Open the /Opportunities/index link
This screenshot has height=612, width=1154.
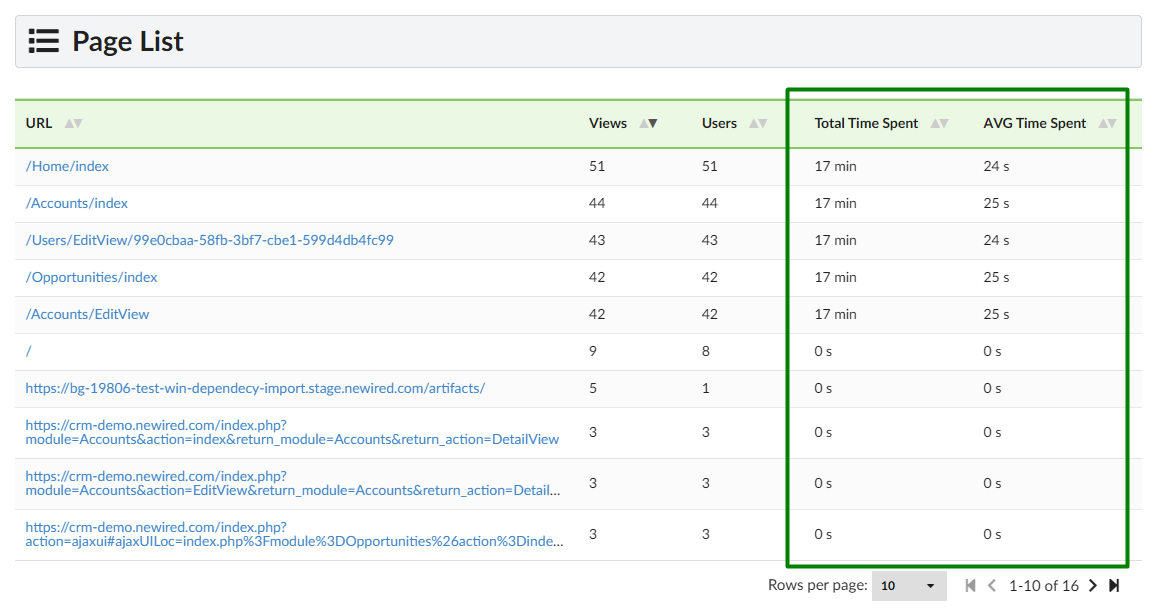(91, 277)
